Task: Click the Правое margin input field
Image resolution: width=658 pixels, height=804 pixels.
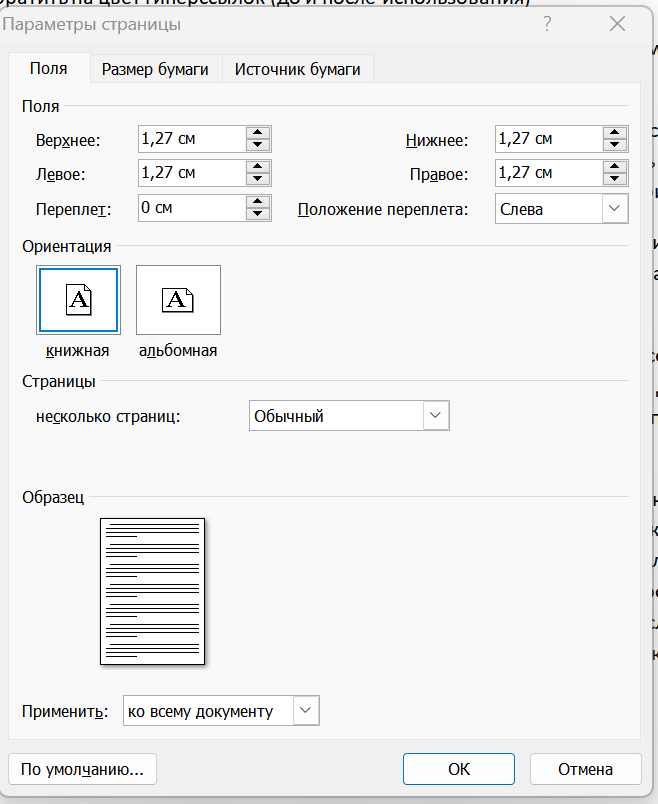Action: click(549, 173)
